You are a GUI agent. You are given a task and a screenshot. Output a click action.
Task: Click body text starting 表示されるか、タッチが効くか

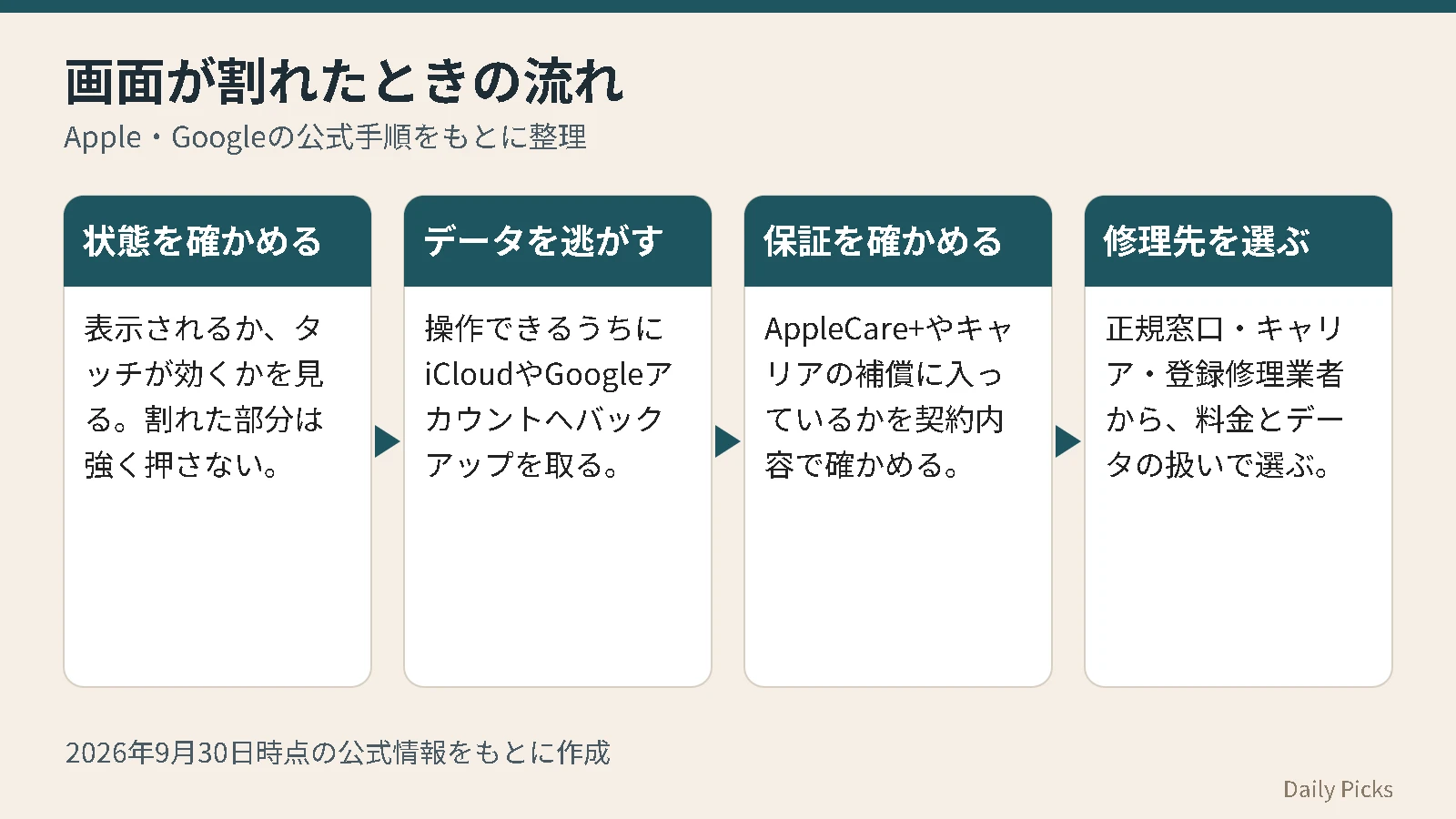204,397
